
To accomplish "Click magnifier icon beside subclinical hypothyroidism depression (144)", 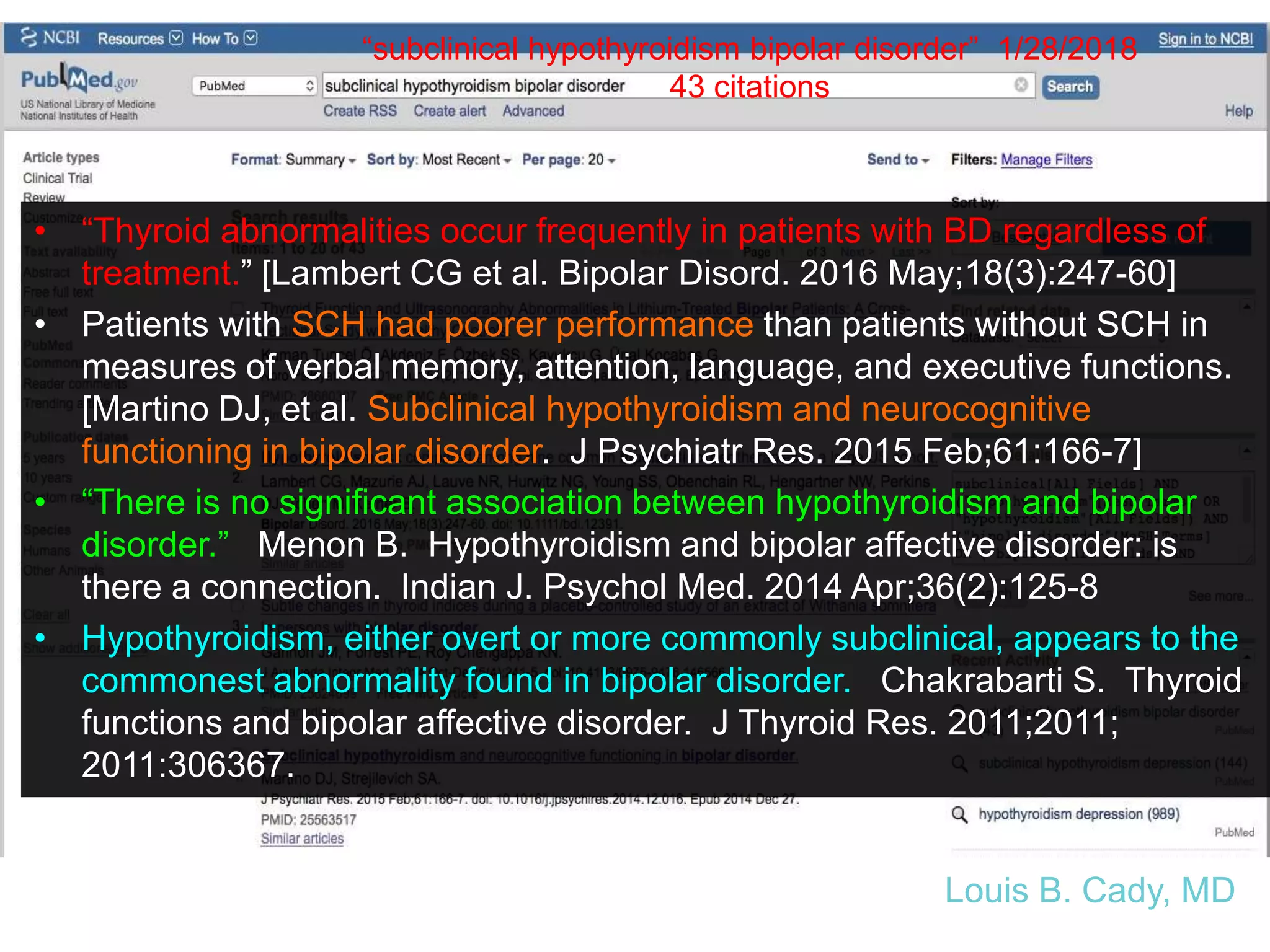I will click(x=959, y=764).
